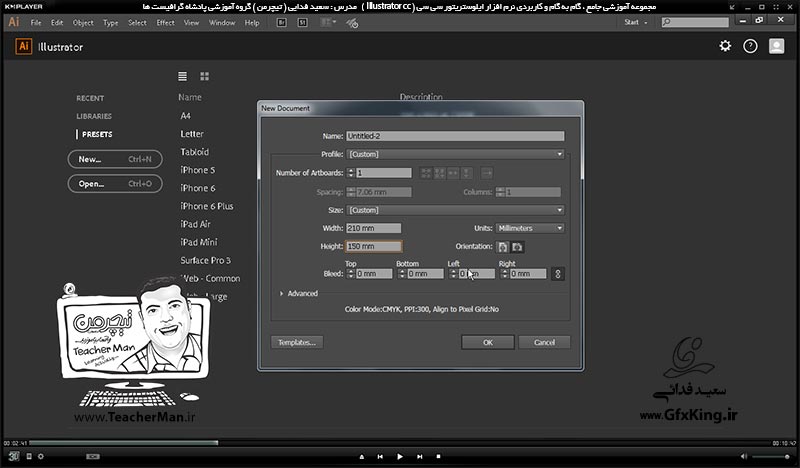The image size is (800, 468).
Task: Click the stop button in KMPlayer
Action: click(x=438, y=456)
